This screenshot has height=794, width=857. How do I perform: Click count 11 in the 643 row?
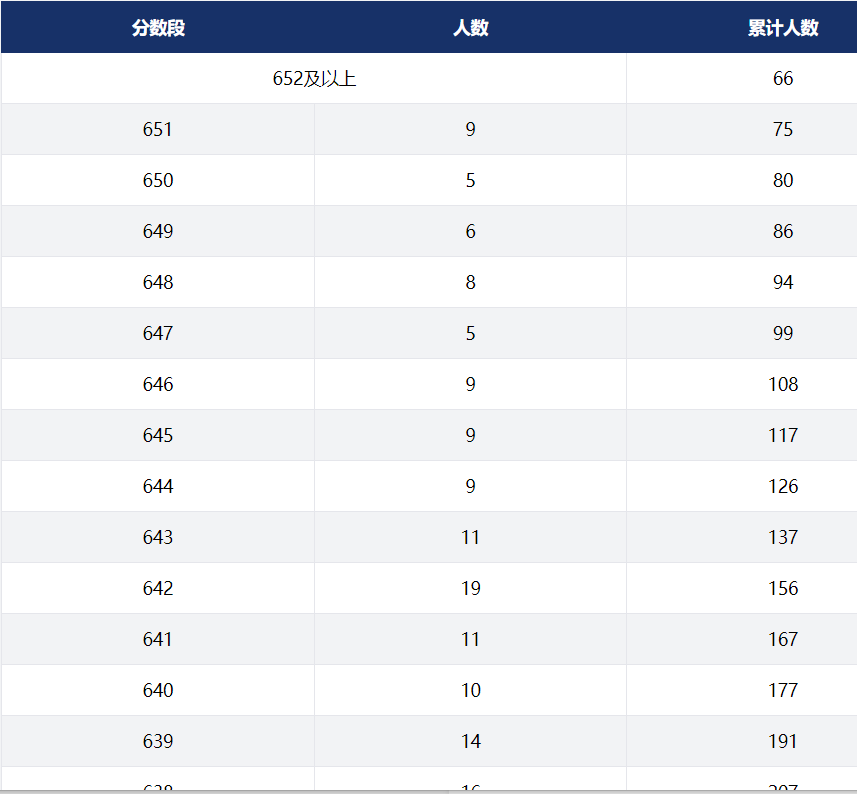click(471, 537)
